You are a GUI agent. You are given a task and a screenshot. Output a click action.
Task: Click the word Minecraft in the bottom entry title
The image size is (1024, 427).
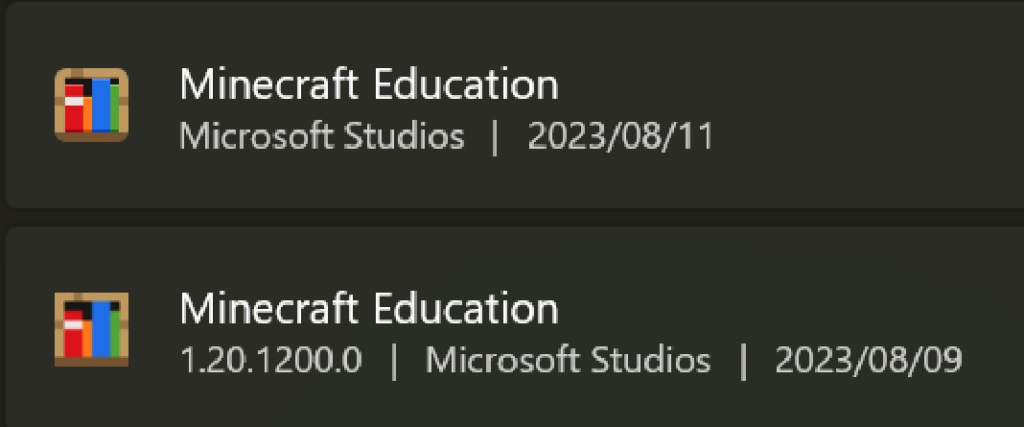[x=270, y=309]
